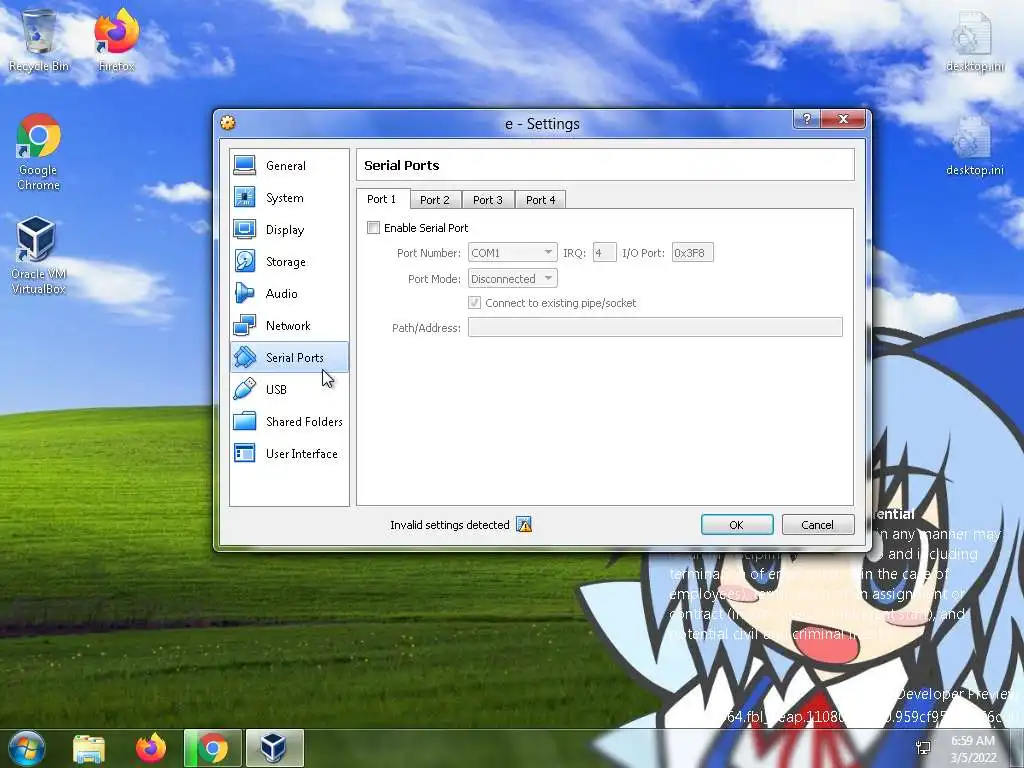
Task: Select the Audio speaker icon
Action: point(245,293)
